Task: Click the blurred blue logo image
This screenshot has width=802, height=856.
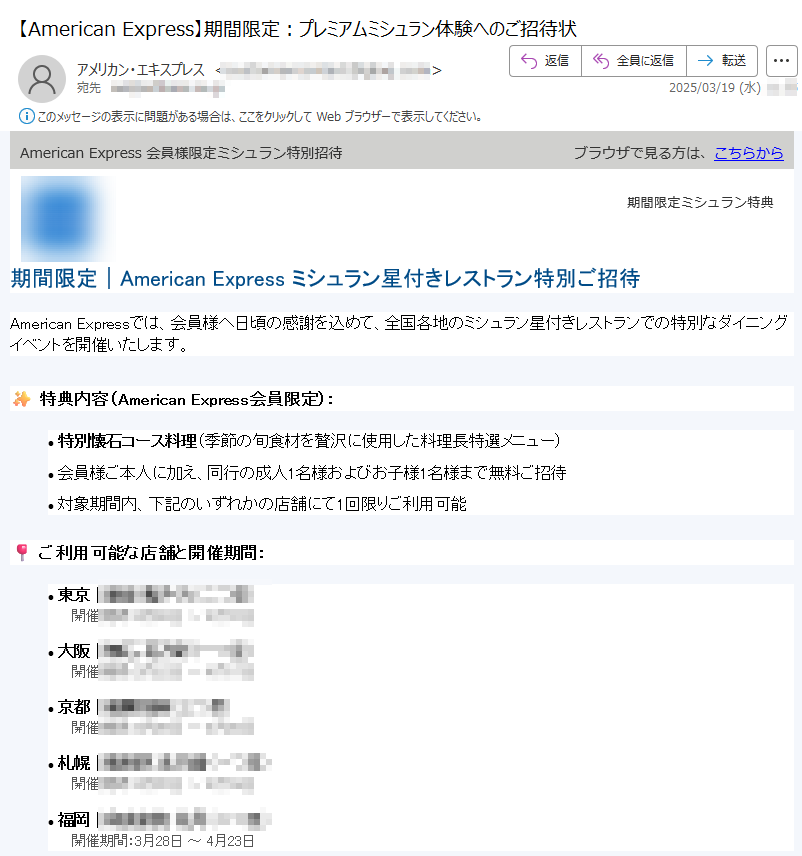Action: [x=63, y=218]
